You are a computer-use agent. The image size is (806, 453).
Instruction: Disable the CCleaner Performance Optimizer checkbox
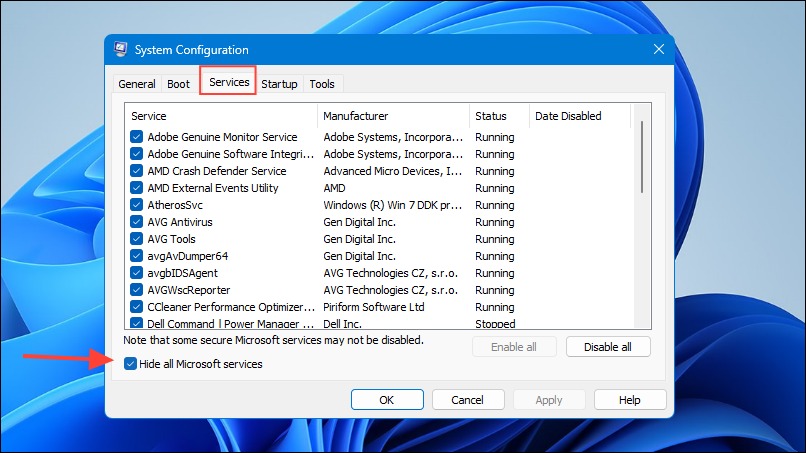(x=136, y=306)
